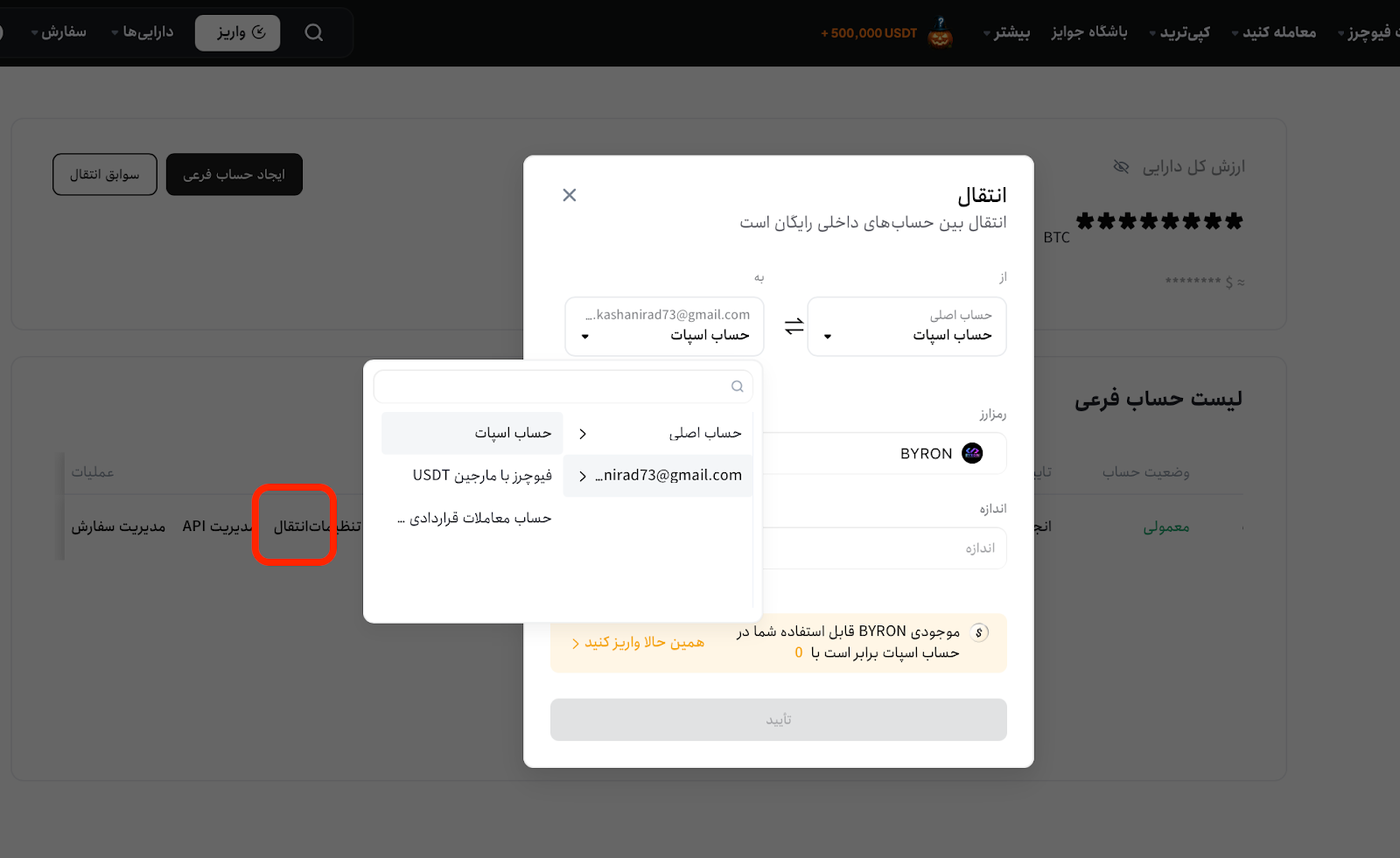Follow the همین حالا واریز کنید link
The image size is (1400, 858).
tap(638, 643)
